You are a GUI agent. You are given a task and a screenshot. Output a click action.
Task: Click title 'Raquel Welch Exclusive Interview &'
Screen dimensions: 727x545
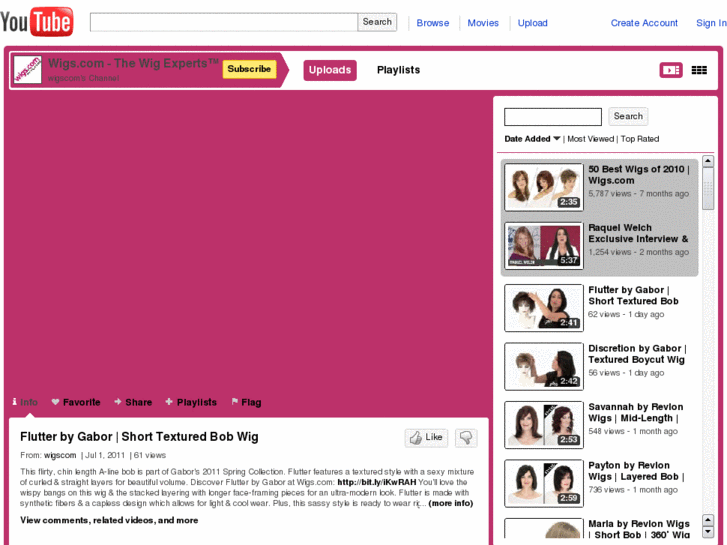tap(638, 233)
